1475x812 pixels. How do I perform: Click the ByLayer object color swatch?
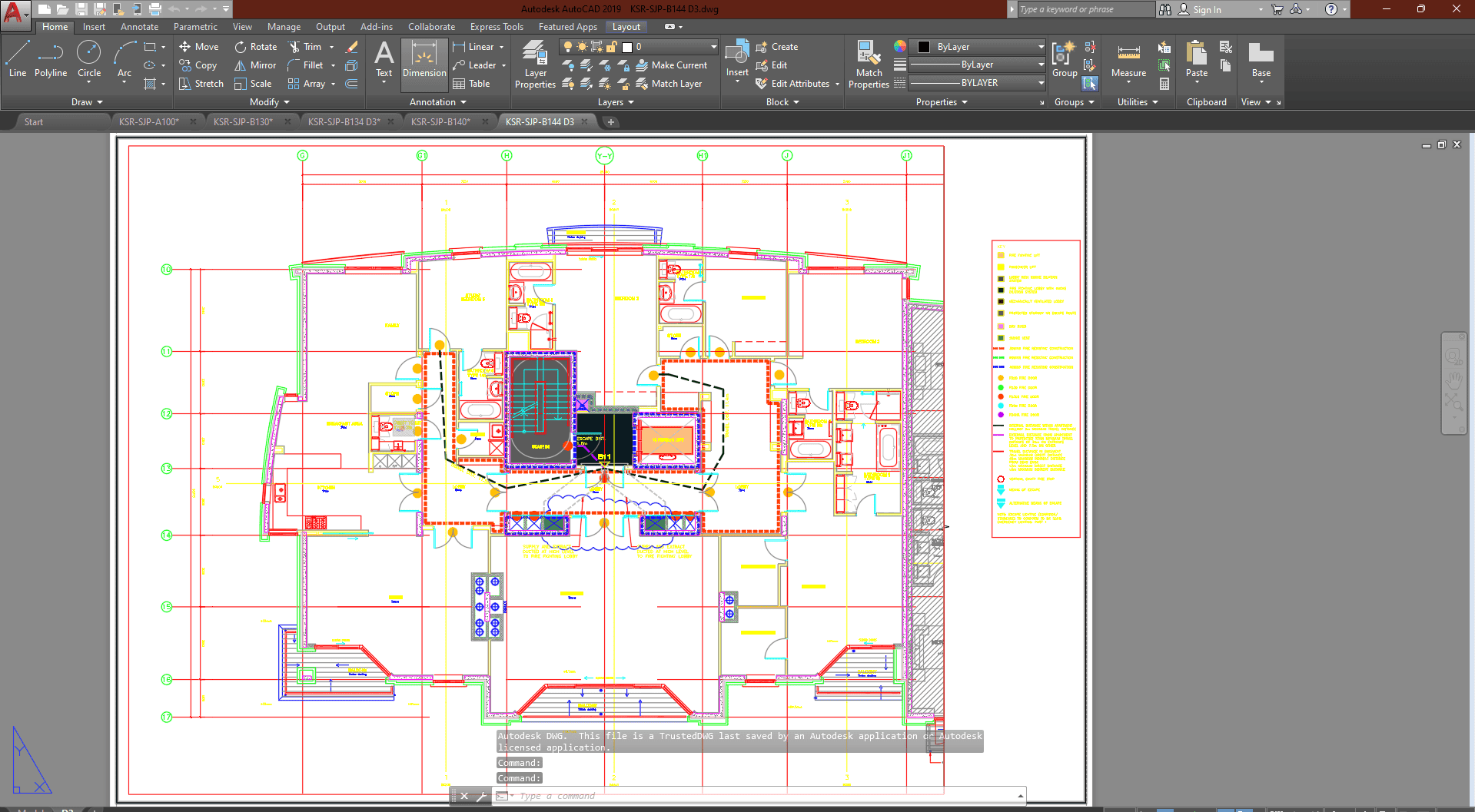(924, 47)
